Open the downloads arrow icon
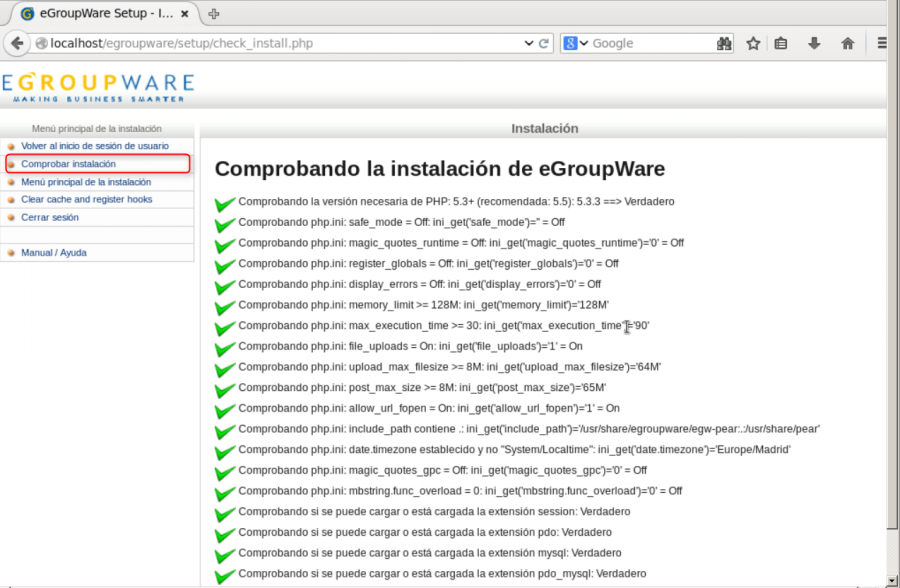Screen dimensions: 900x588 coord(812,43)
